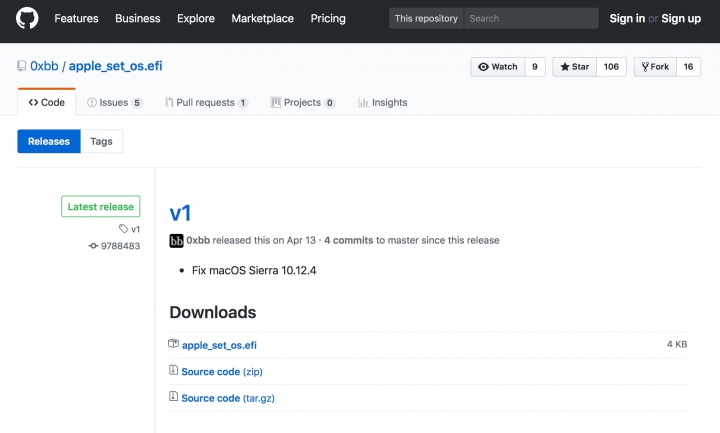Switch to the Insights tab
The image size is (720, 433).
[x=382, y=102]
